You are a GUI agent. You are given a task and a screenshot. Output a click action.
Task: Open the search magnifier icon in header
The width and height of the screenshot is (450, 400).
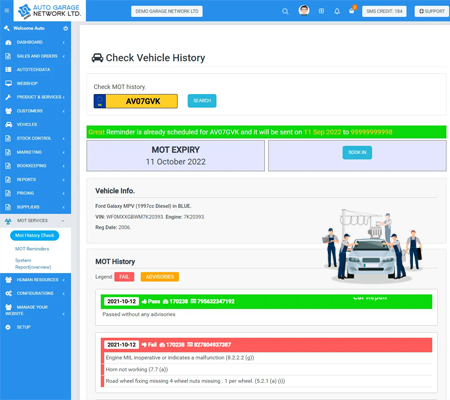(x=285, y=11)
